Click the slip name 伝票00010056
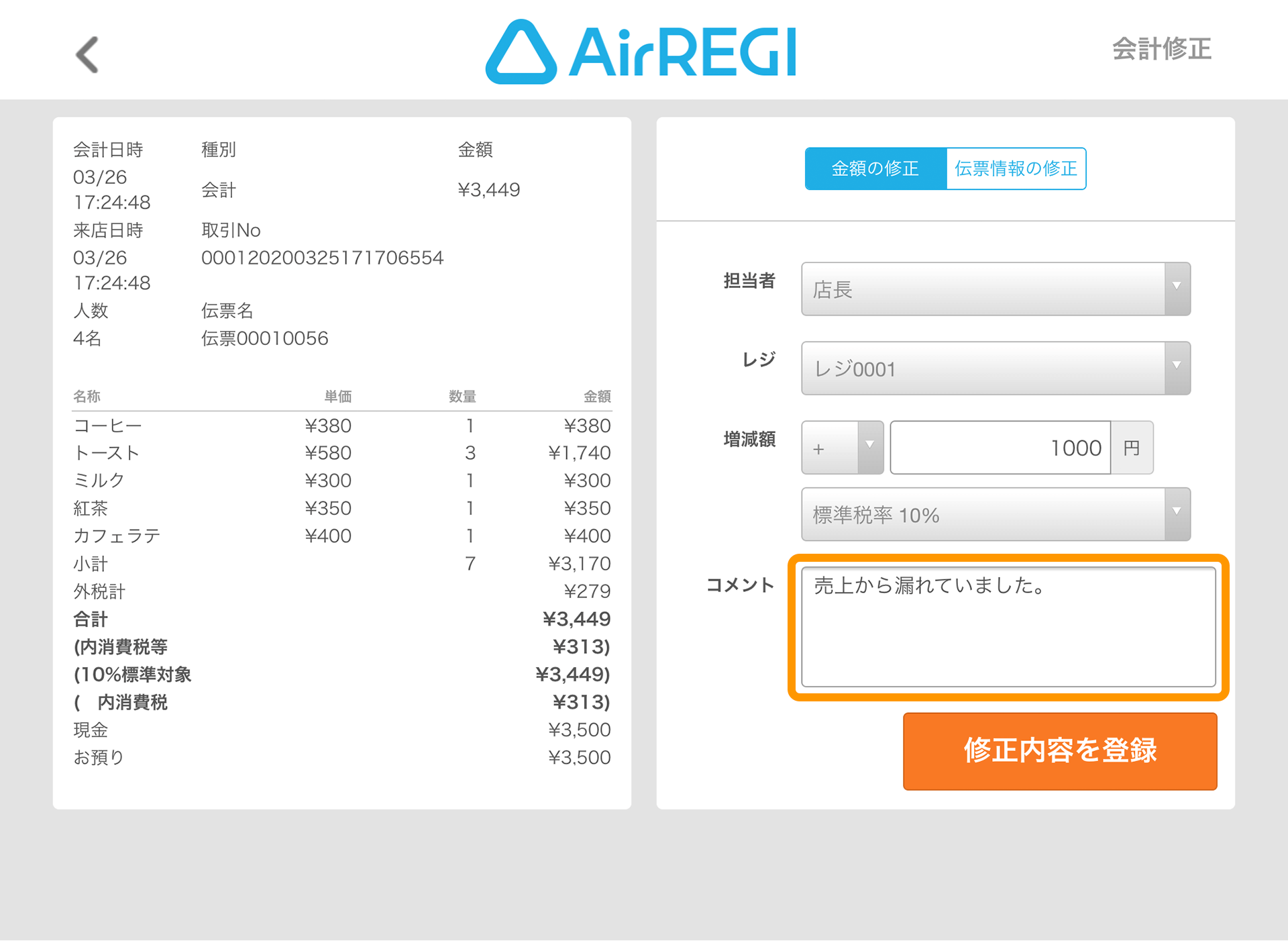Screen dimensions: 1288x941 pyautogui.click(x=265, y=338)
